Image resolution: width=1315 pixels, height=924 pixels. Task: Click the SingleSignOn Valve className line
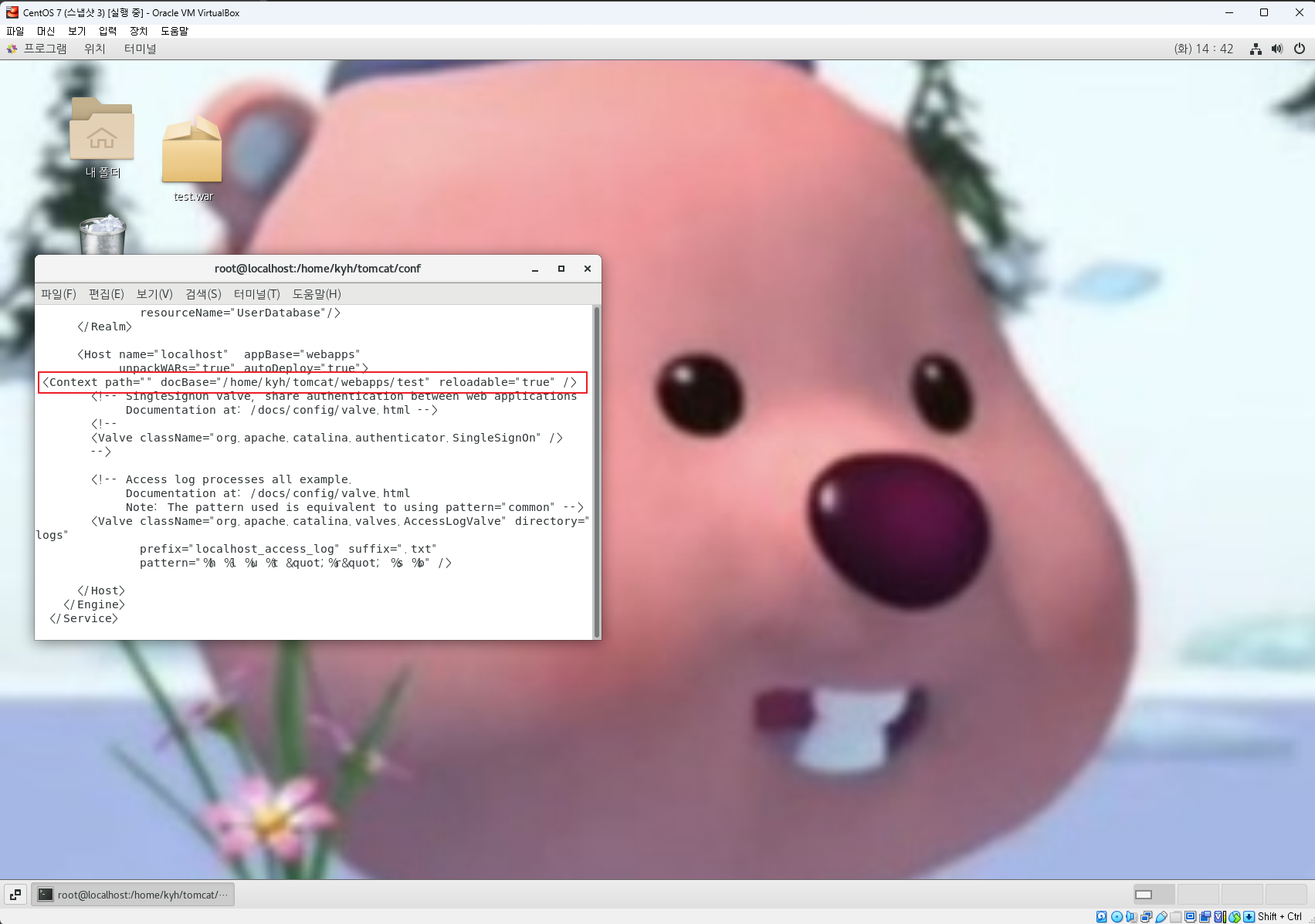click(x=327, y=438)
